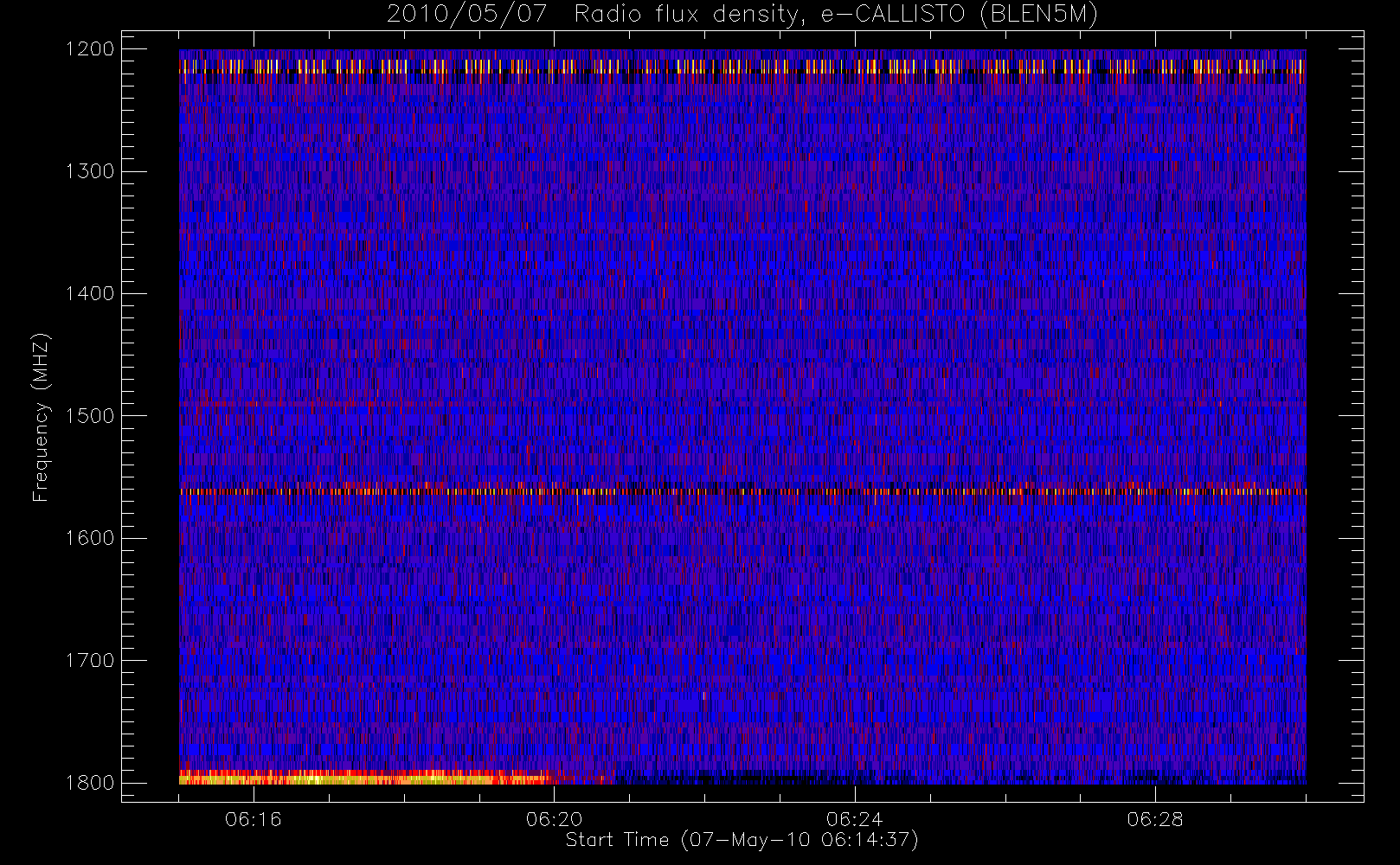Click the 06:24 time tick label
1400x865 pixels.
tap(854, 819)
